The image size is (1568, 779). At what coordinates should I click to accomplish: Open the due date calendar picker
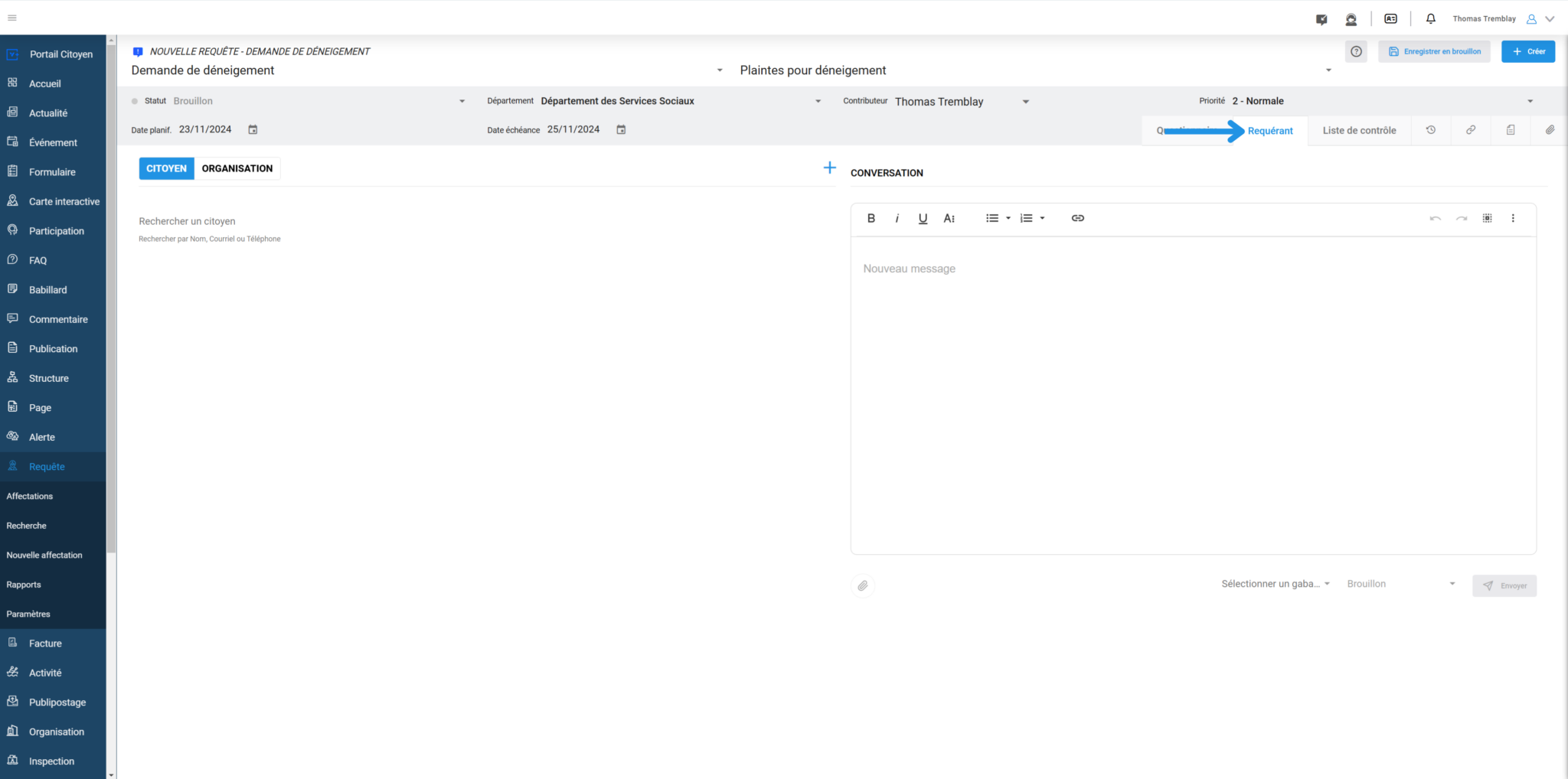click(x=621, y=129)
